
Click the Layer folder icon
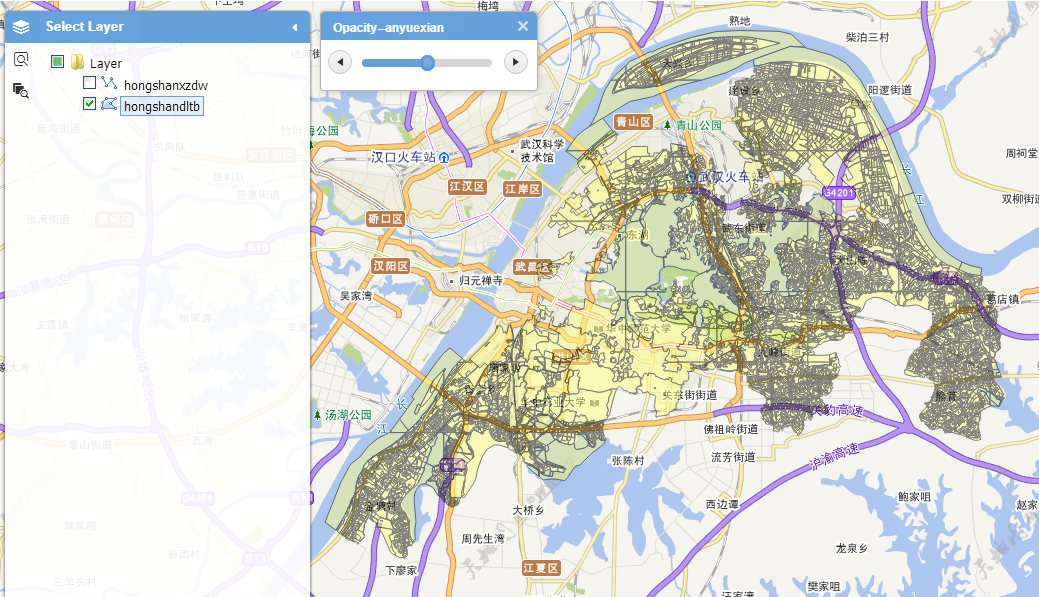78,62
